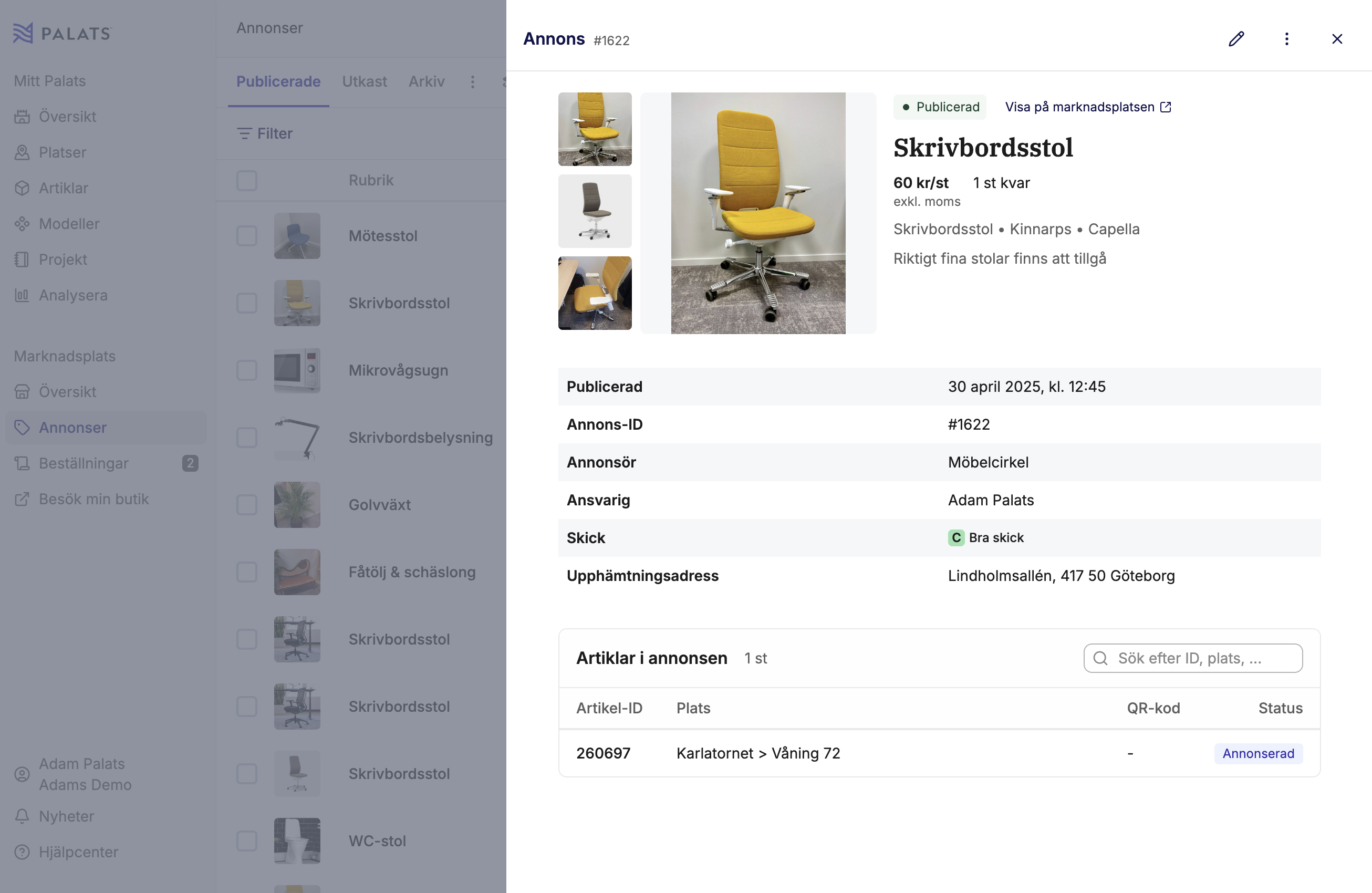Open Platser in the sidebar
This screenshot has width=1372, height=893.
point(63,153)
